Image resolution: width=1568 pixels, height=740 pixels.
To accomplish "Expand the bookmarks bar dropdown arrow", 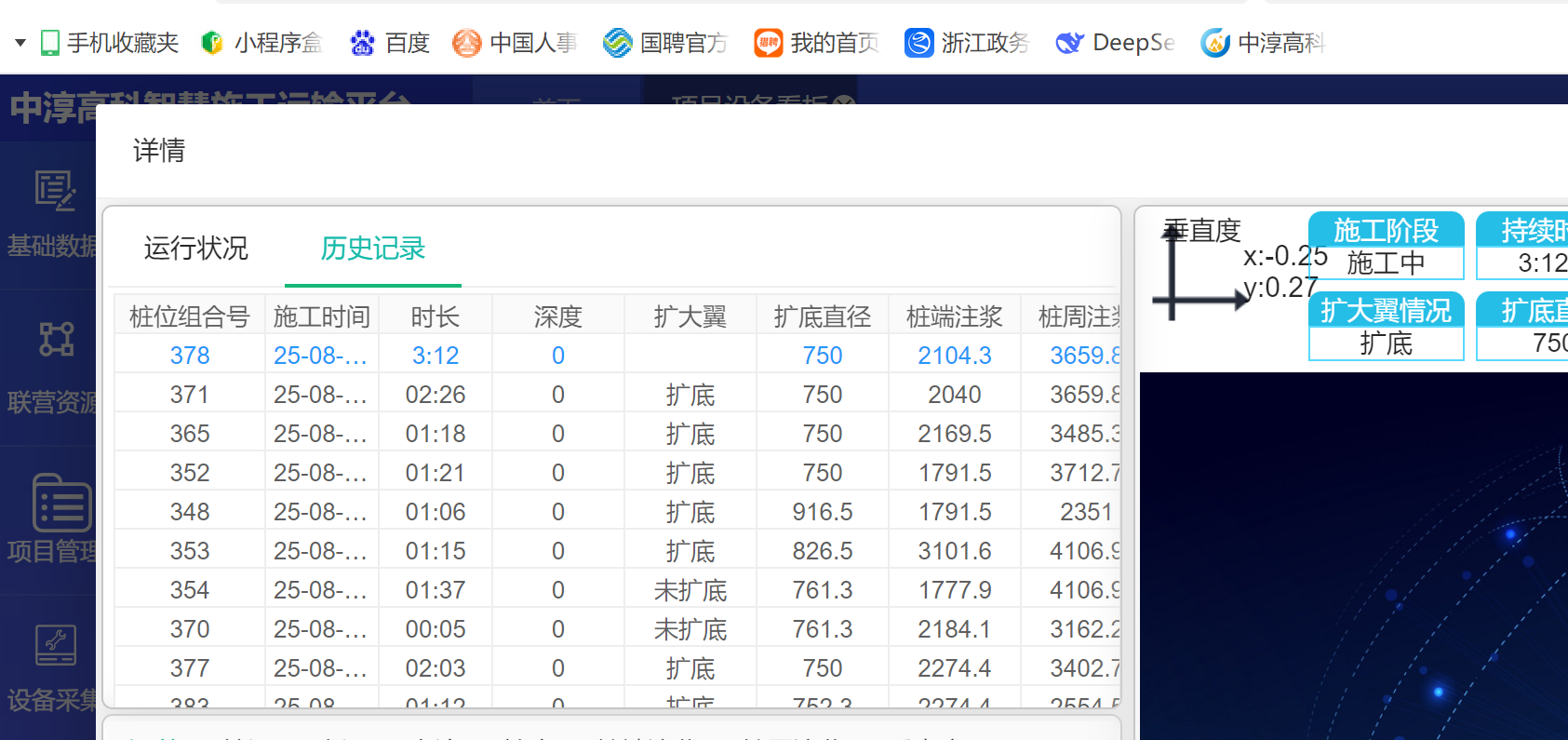I will [20, 43].
